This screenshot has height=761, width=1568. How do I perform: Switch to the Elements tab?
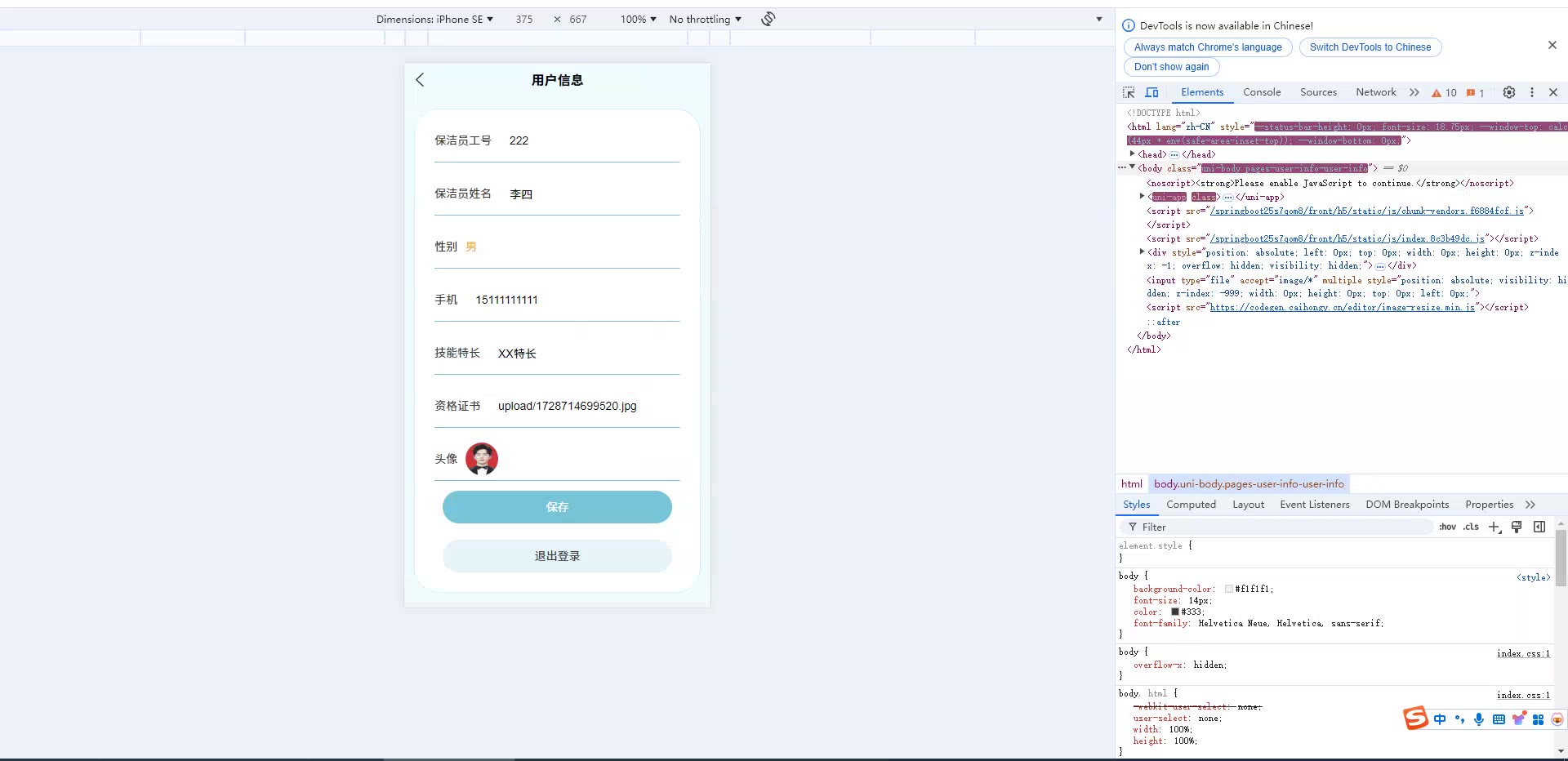[1202, 92]
